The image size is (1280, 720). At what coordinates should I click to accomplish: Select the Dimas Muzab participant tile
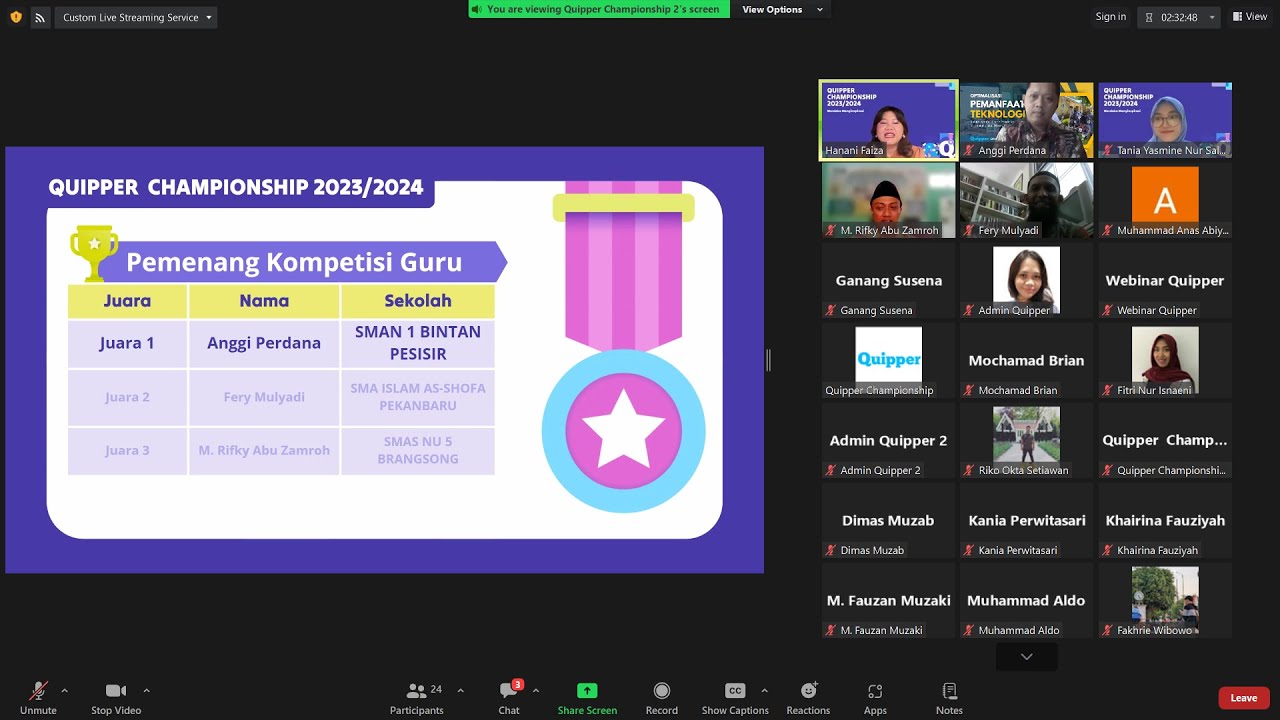pos(888,520)
